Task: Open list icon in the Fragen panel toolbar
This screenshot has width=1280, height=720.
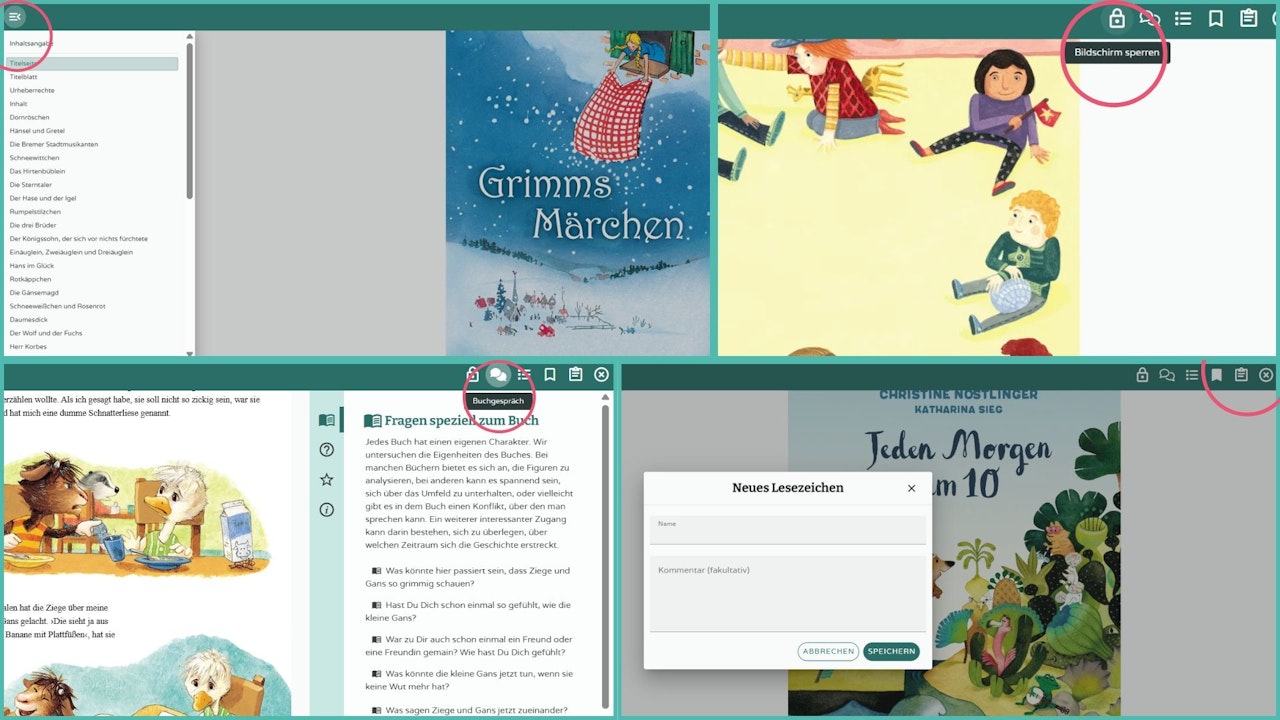Action: pos(524,375)
